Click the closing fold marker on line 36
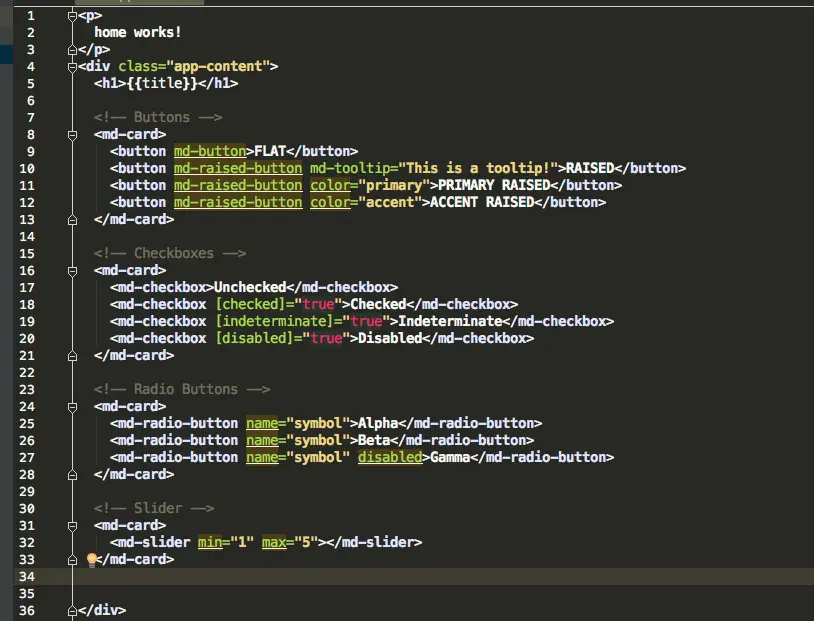Viewport: 814px width, 621px height. [72, 611]
